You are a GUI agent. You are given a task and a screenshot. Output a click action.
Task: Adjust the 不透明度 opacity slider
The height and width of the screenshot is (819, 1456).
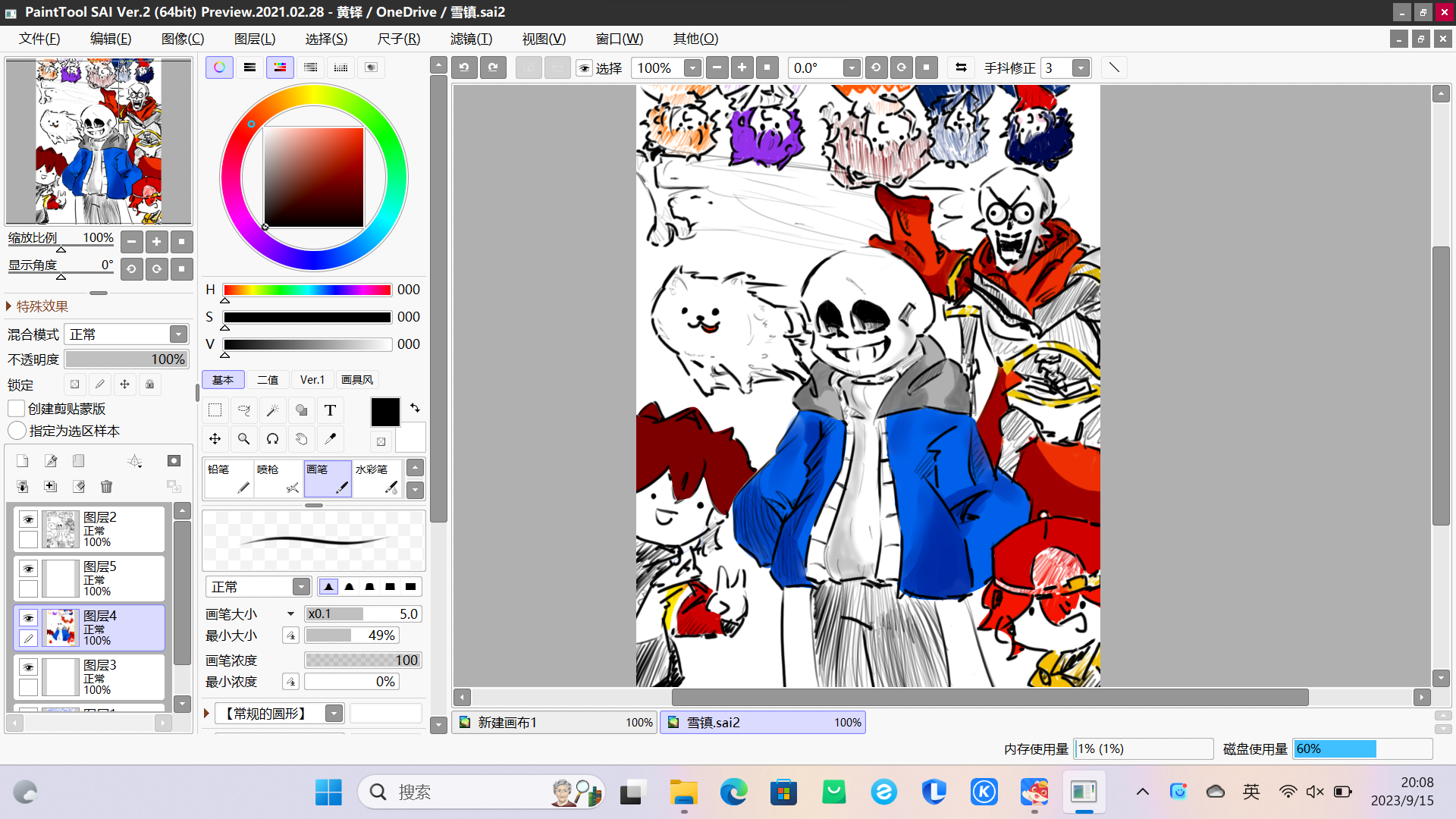(127, 359)
